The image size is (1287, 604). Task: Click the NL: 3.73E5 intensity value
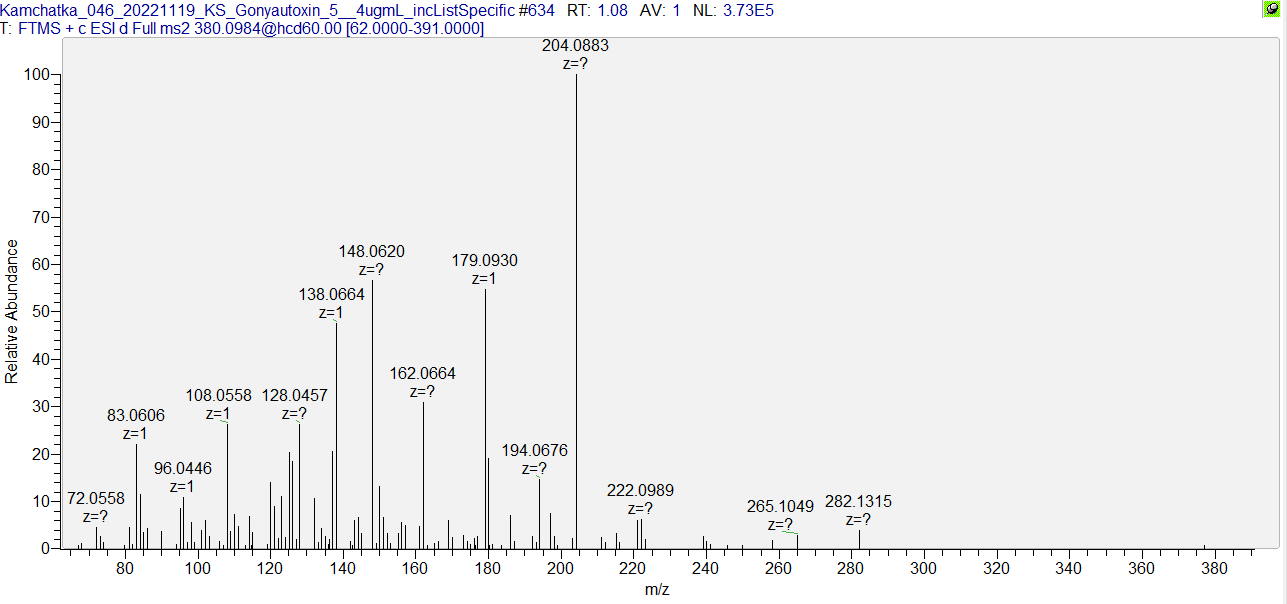click(x=733, y=10)
